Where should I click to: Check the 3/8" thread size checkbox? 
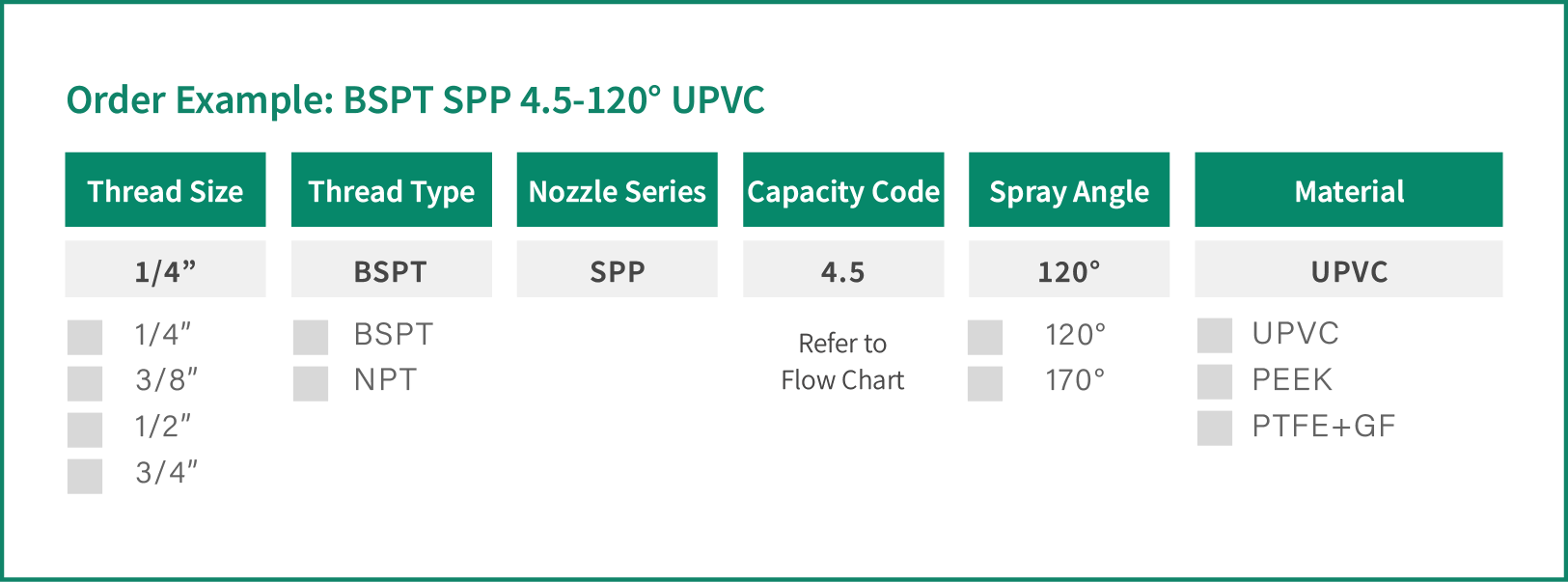tap(85, 383)
